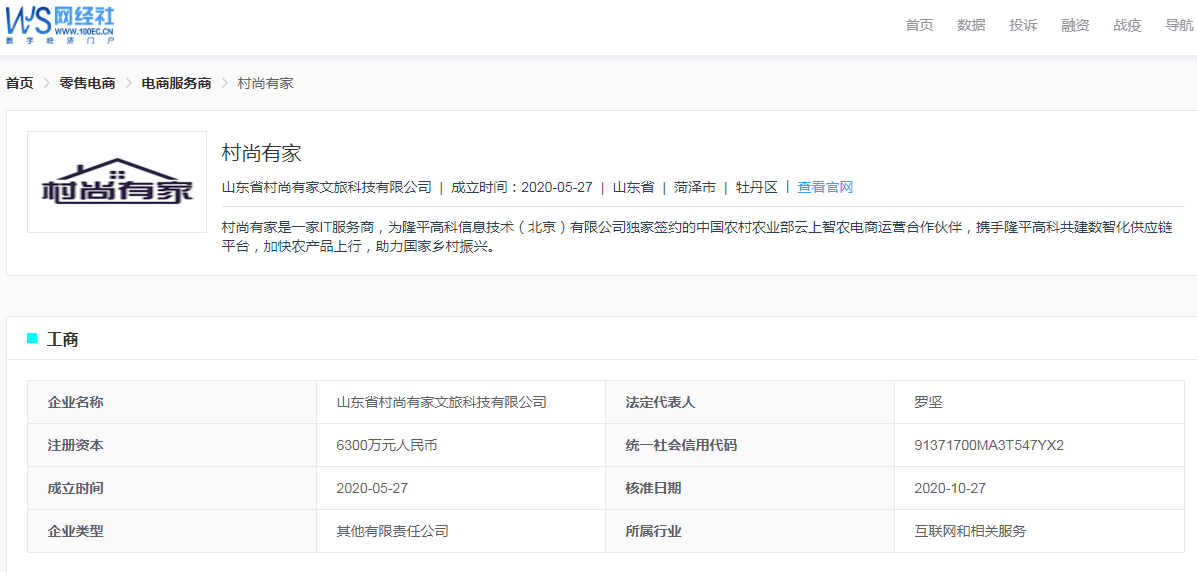Viewport: 1197px width, 572px height.
Task: Open the 查看官网 link
Action: 825,187
